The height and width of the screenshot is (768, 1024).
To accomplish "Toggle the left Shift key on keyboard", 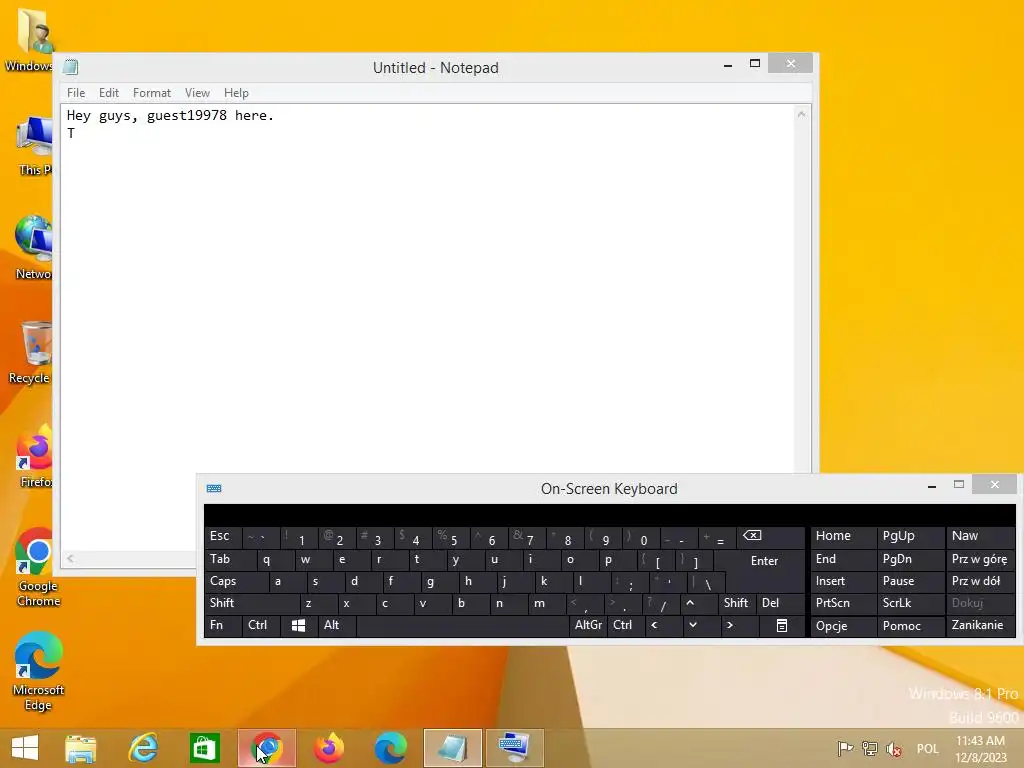I will pos(251,603).
